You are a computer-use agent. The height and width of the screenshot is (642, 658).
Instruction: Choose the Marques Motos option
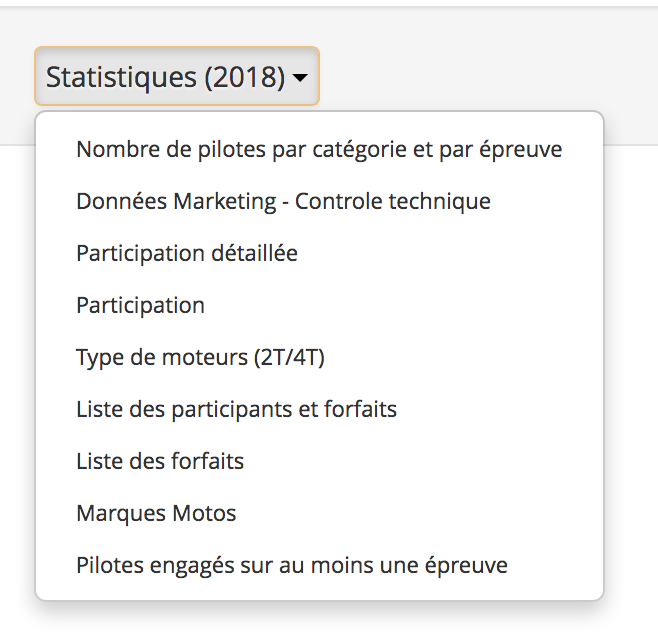(x=156, y=514)
